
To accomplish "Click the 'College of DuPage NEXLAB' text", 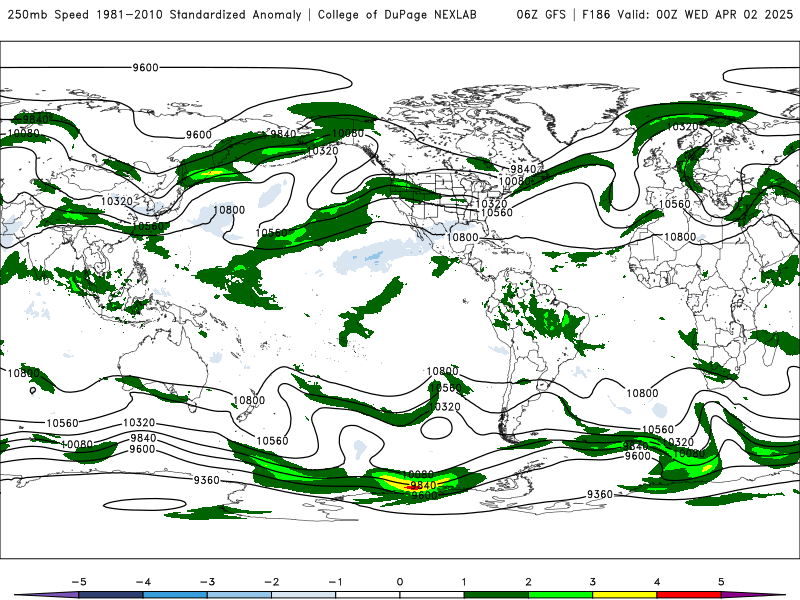I will click(397, 15).
